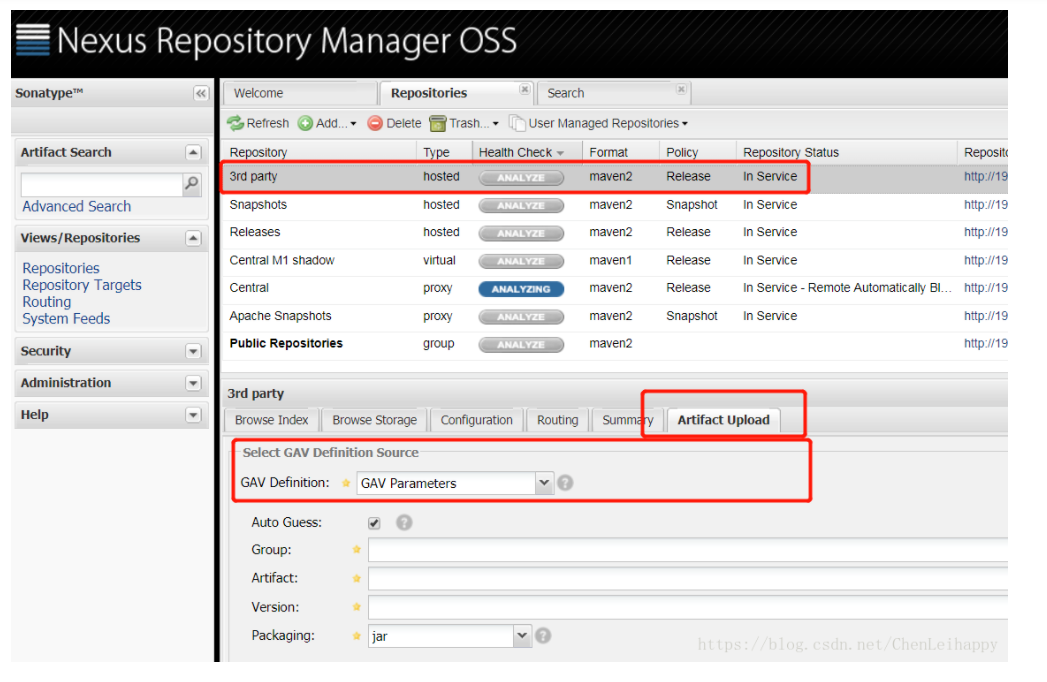Screen dimensions: 1047x682
Task: Click ANALYZE for Snapshots repository
Action: coord(521,206)
